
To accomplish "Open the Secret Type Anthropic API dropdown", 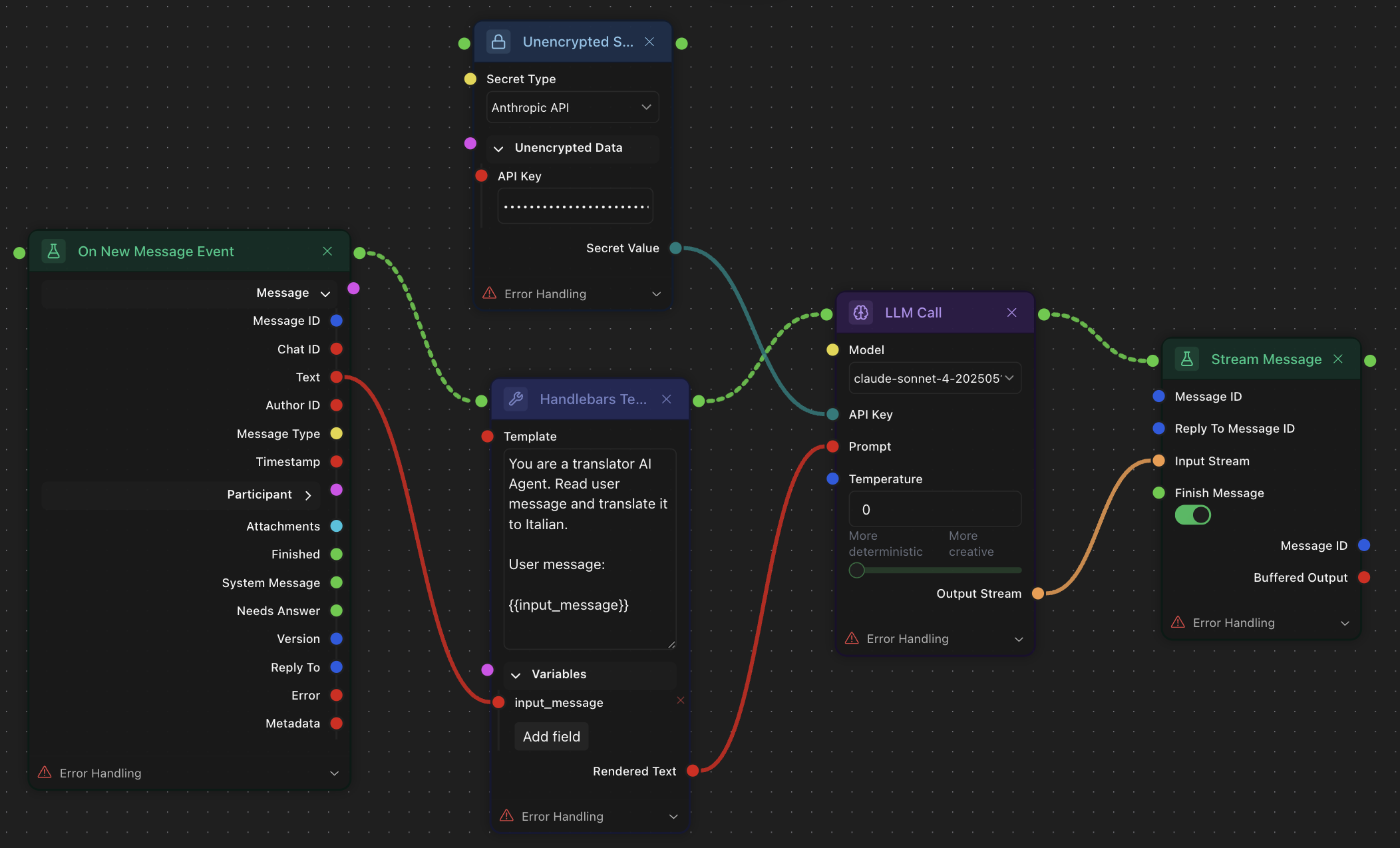I will [572, 107].
